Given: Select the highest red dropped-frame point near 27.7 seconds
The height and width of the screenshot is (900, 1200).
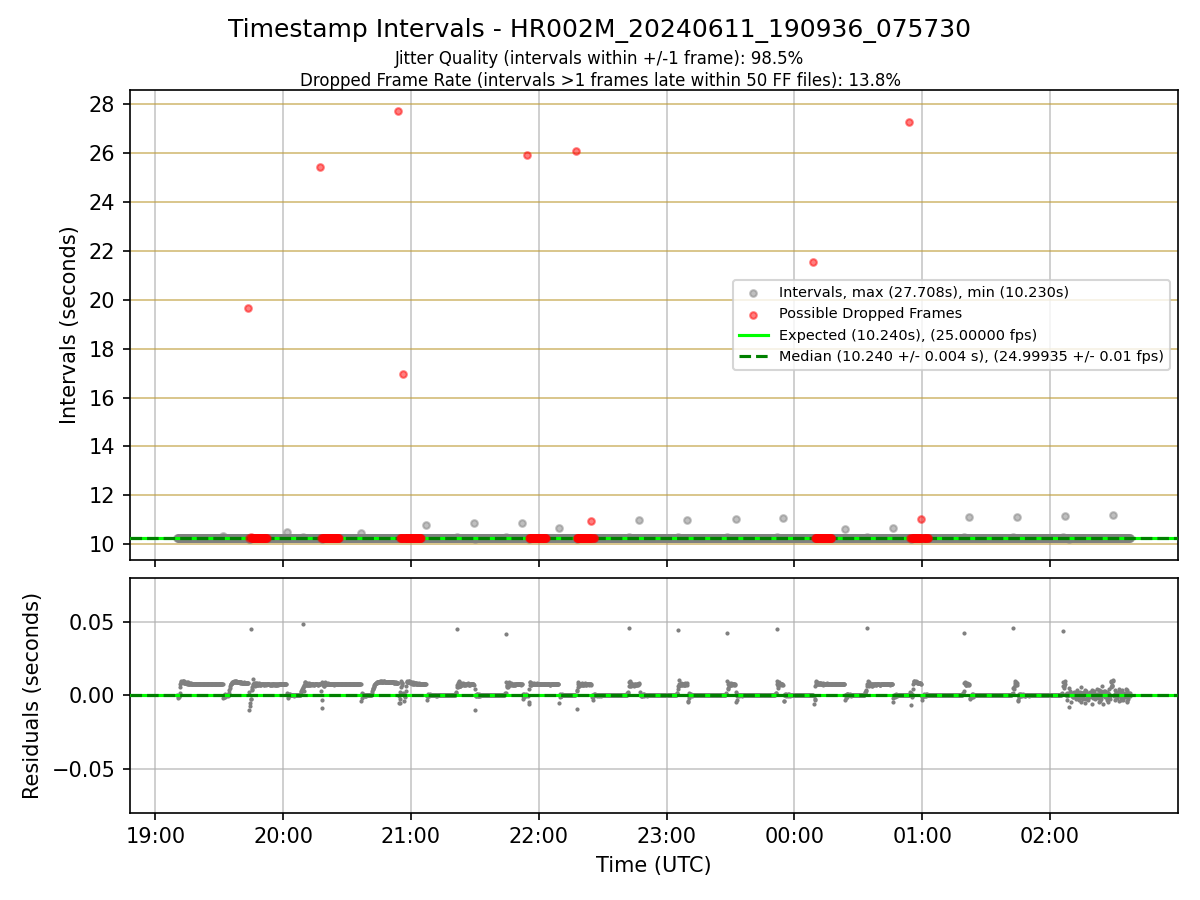Looking at the screenshot, I should (398, 111).
